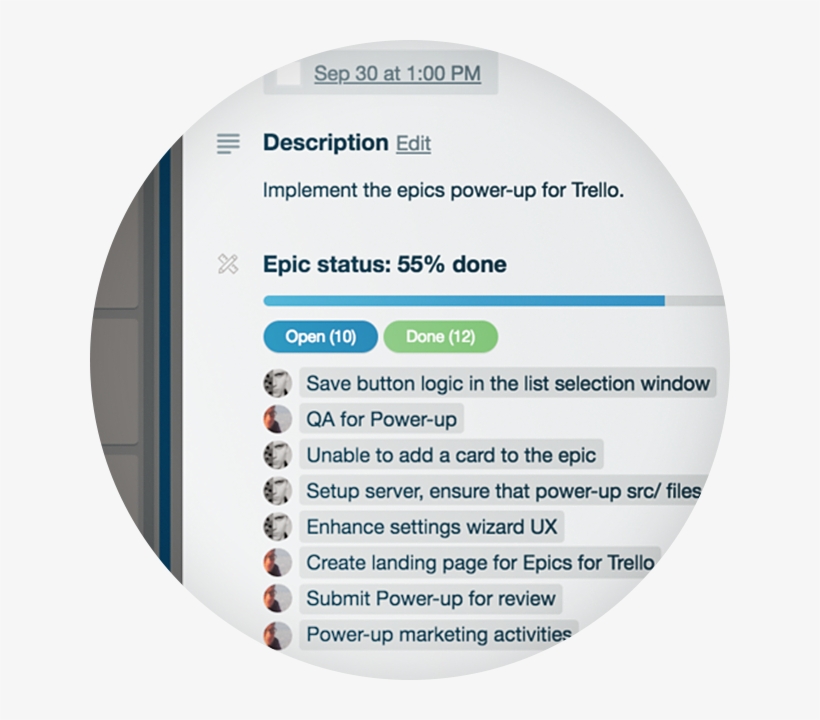Click the Edit link beside Description
This screenshot has height=720, width=820.
(413, 144)
